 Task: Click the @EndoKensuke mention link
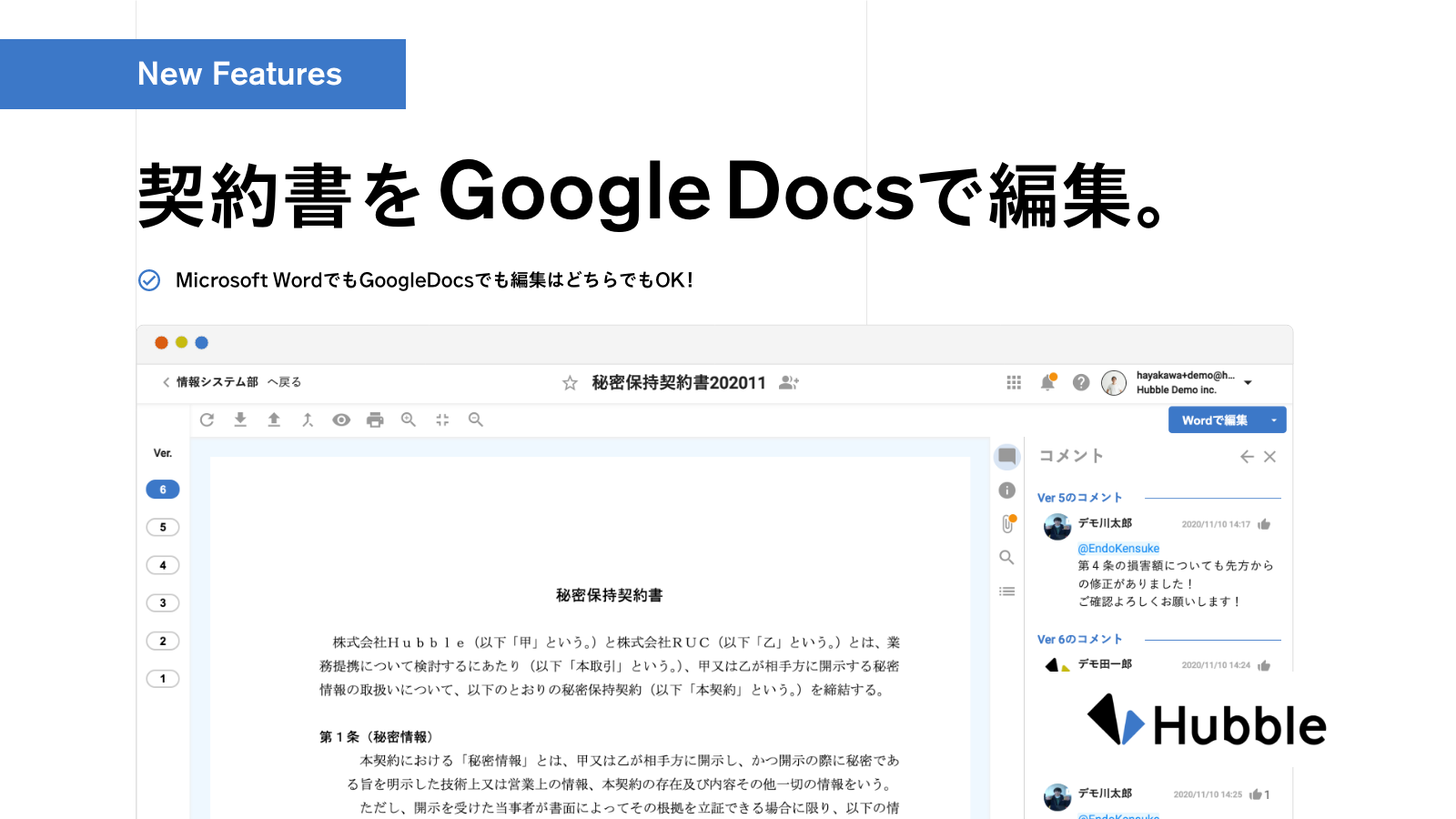(1118, 549)
